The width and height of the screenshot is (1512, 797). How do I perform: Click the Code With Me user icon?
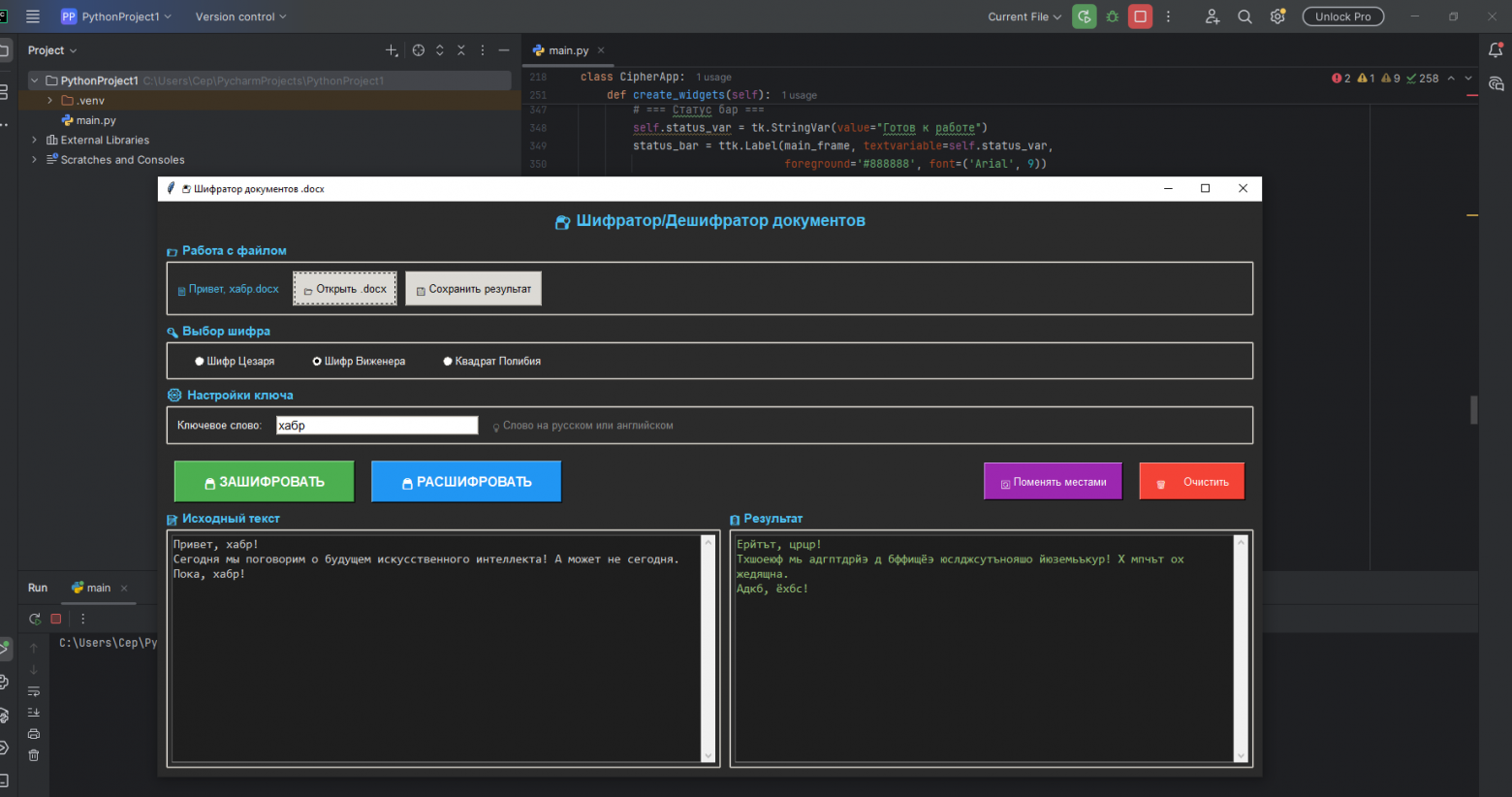tap(1213, 16)
